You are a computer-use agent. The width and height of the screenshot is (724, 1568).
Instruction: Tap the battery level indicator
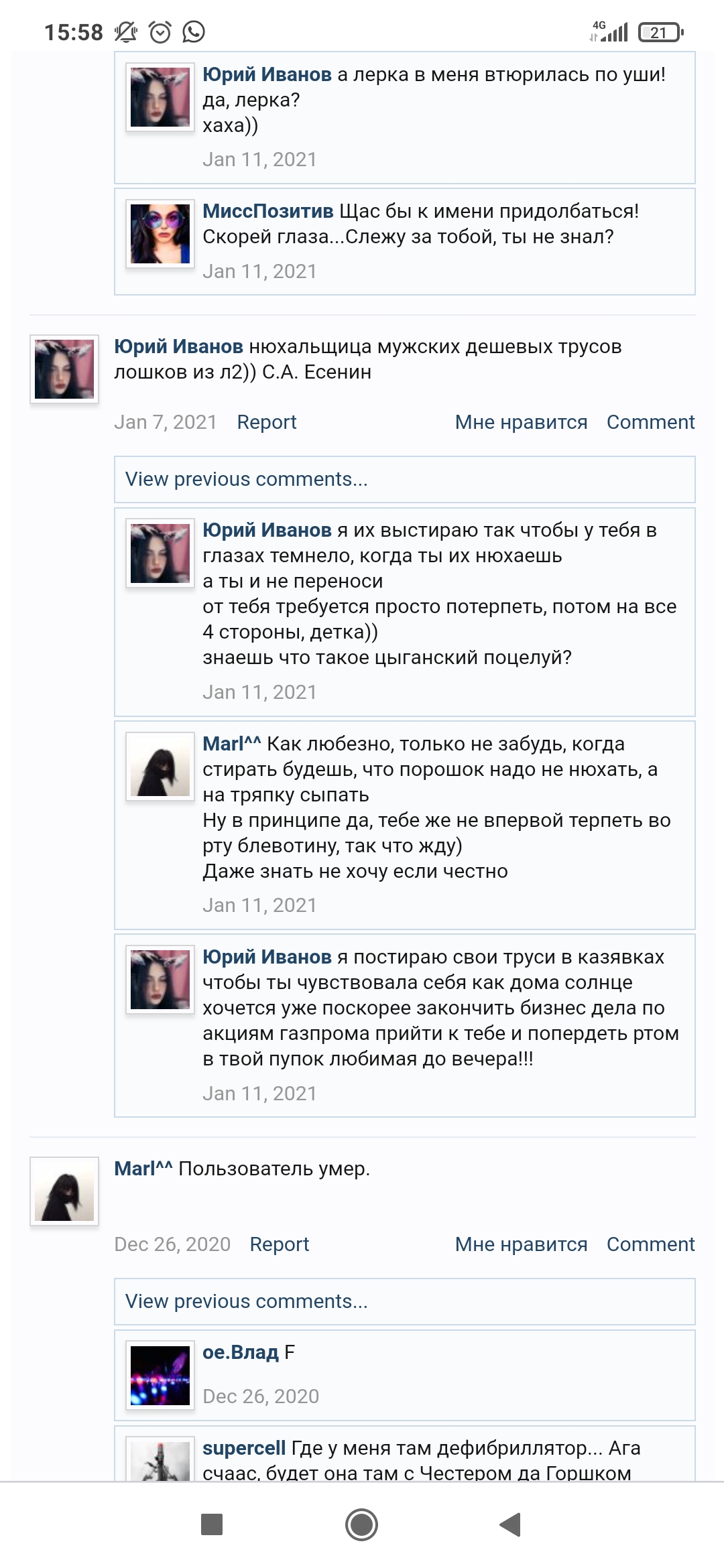(x=660, y=29)
